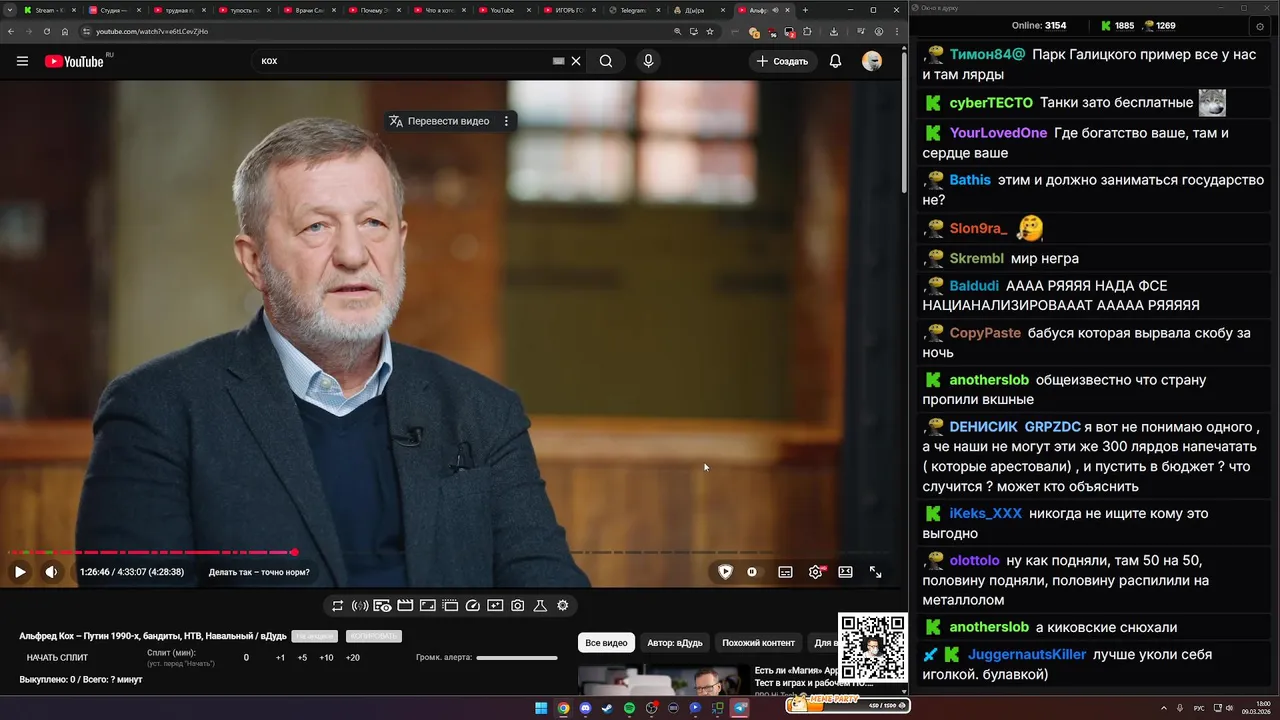
Task: Open the browser extensions puzzle icon
Action: 807,31
